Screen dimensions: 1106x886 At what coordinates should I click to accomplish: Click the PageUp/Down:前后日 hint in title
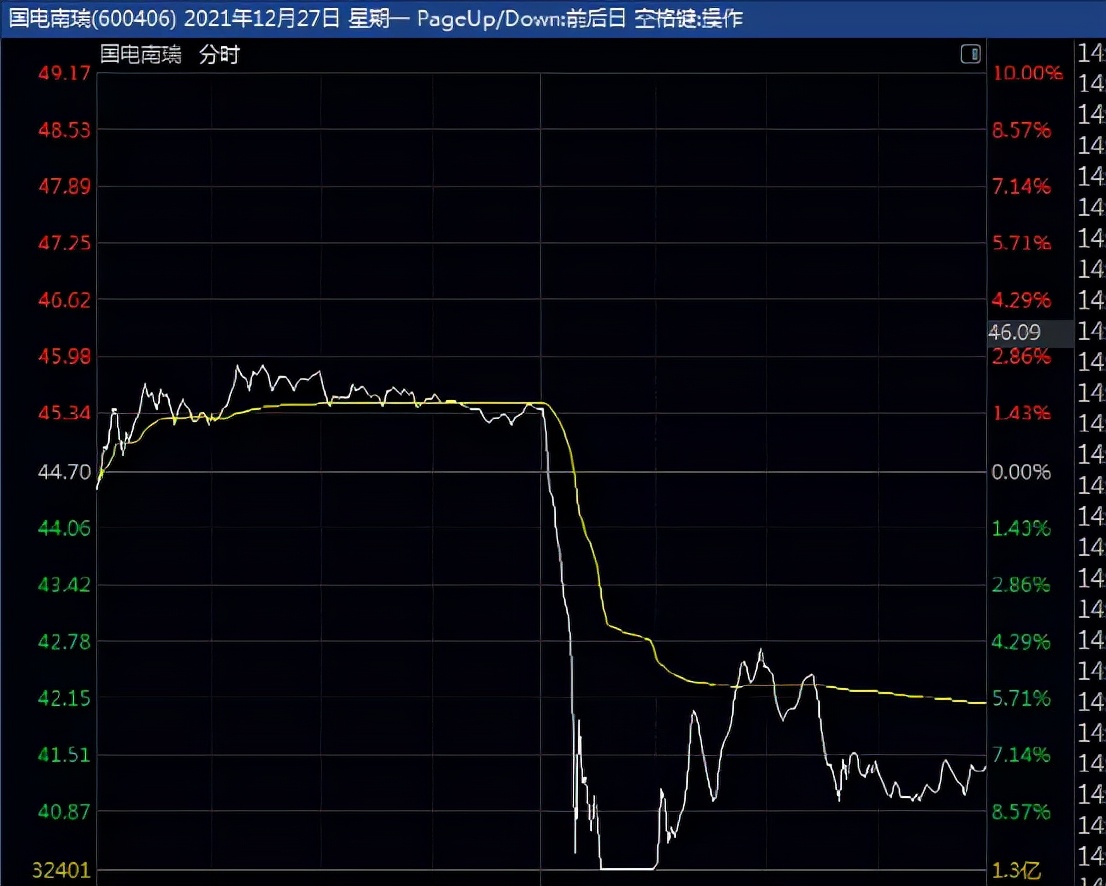(x=521, y=18)
